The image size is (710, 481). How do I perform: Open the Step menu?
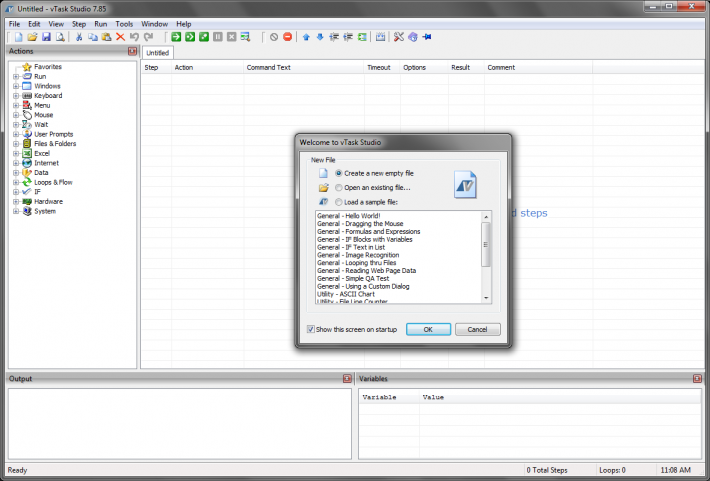79,24
